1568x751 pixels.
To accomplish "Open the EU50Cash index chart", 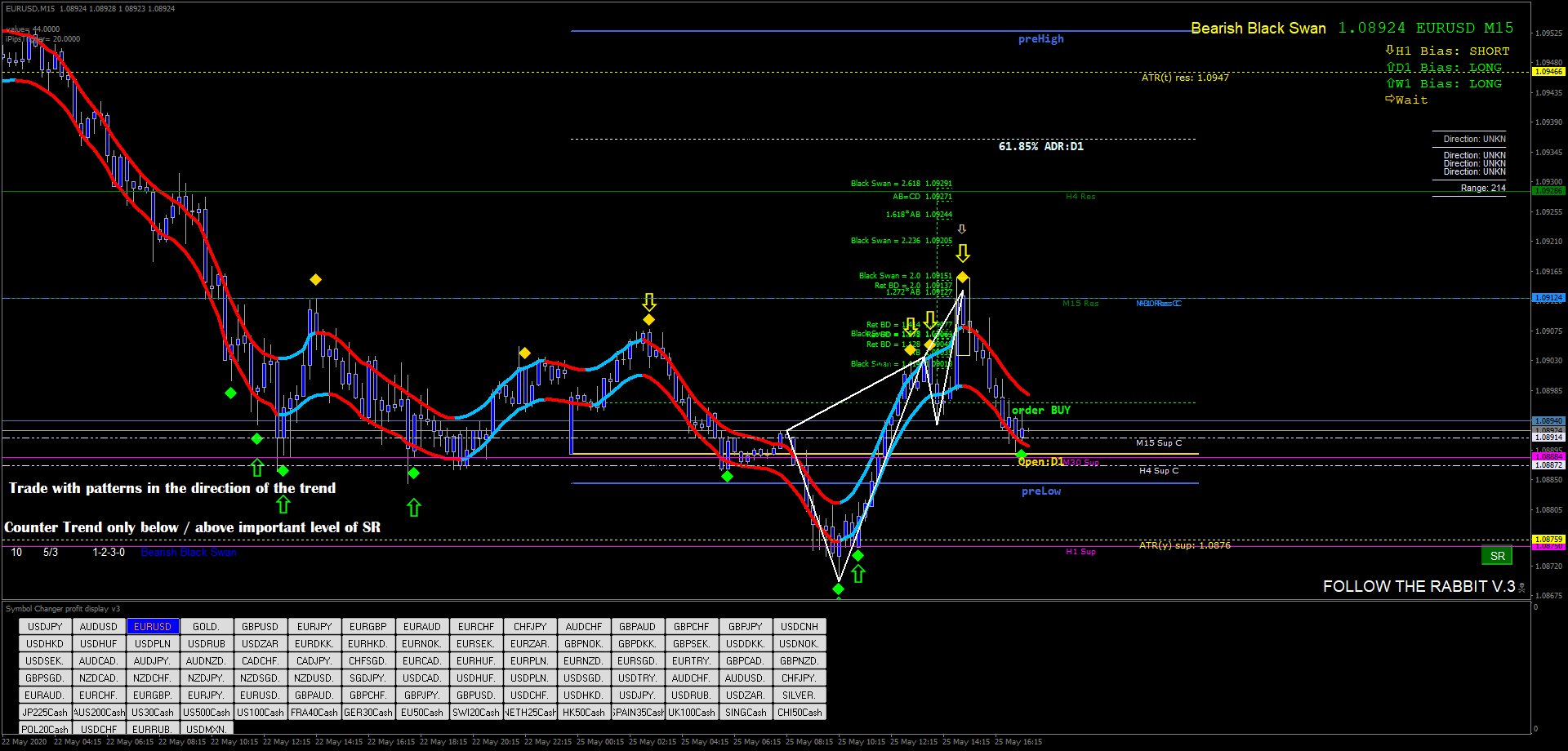I will point(422,712).
